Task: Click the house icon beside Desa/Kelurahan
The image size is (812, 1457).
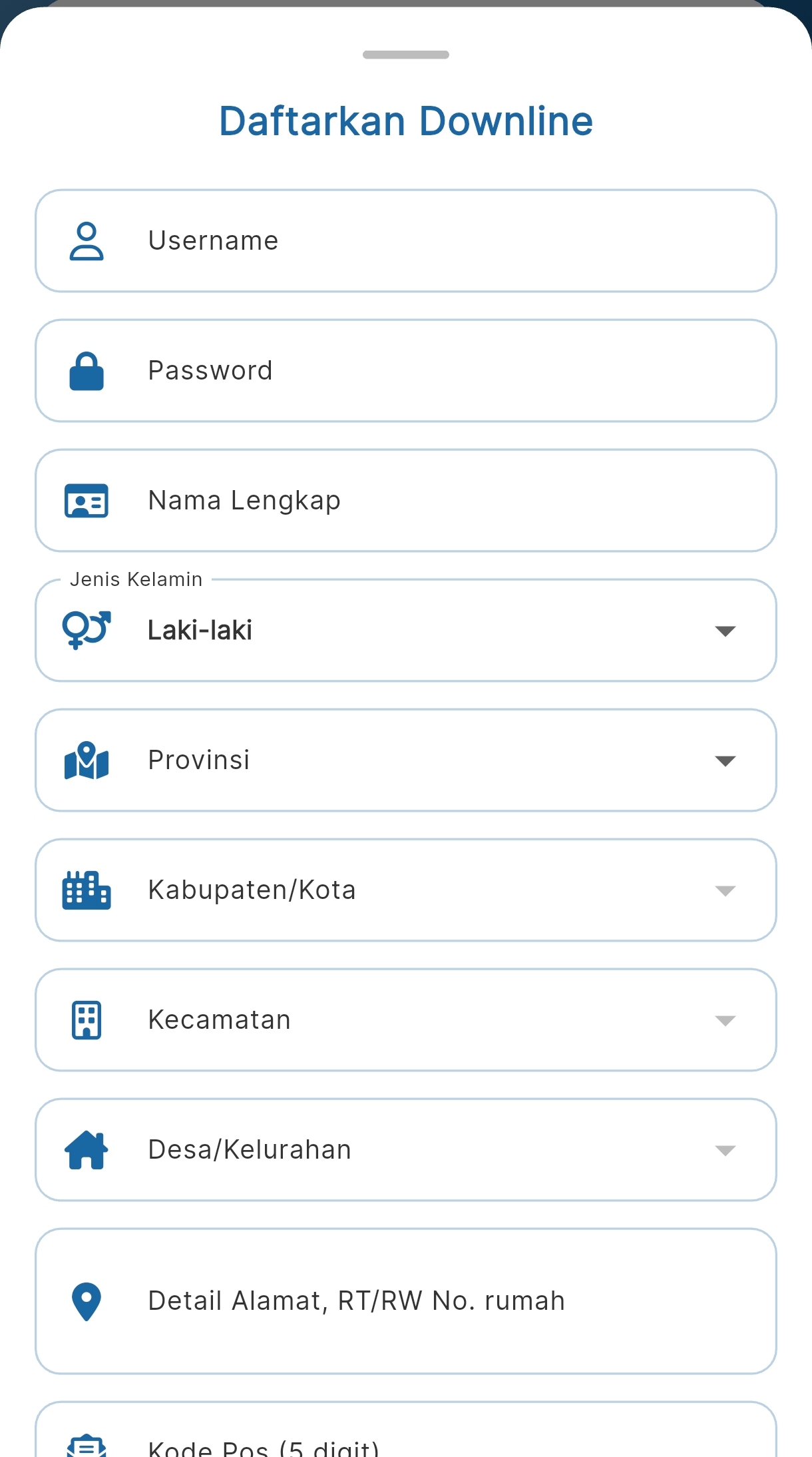Action: pos(87,1150)
